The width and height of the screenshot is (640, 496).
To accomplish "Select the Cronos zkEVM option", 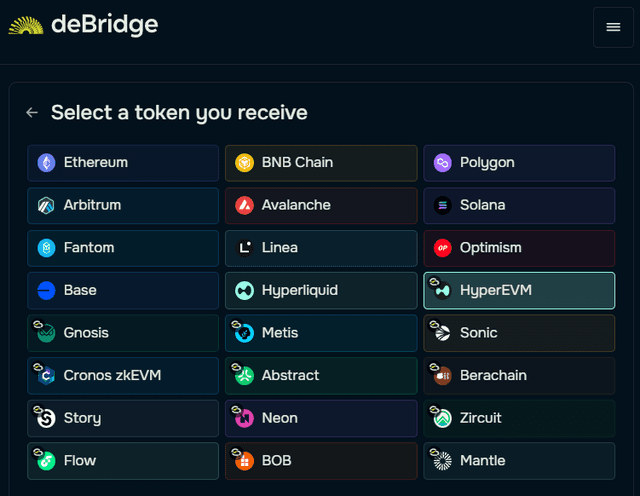I will click(123, 376).
